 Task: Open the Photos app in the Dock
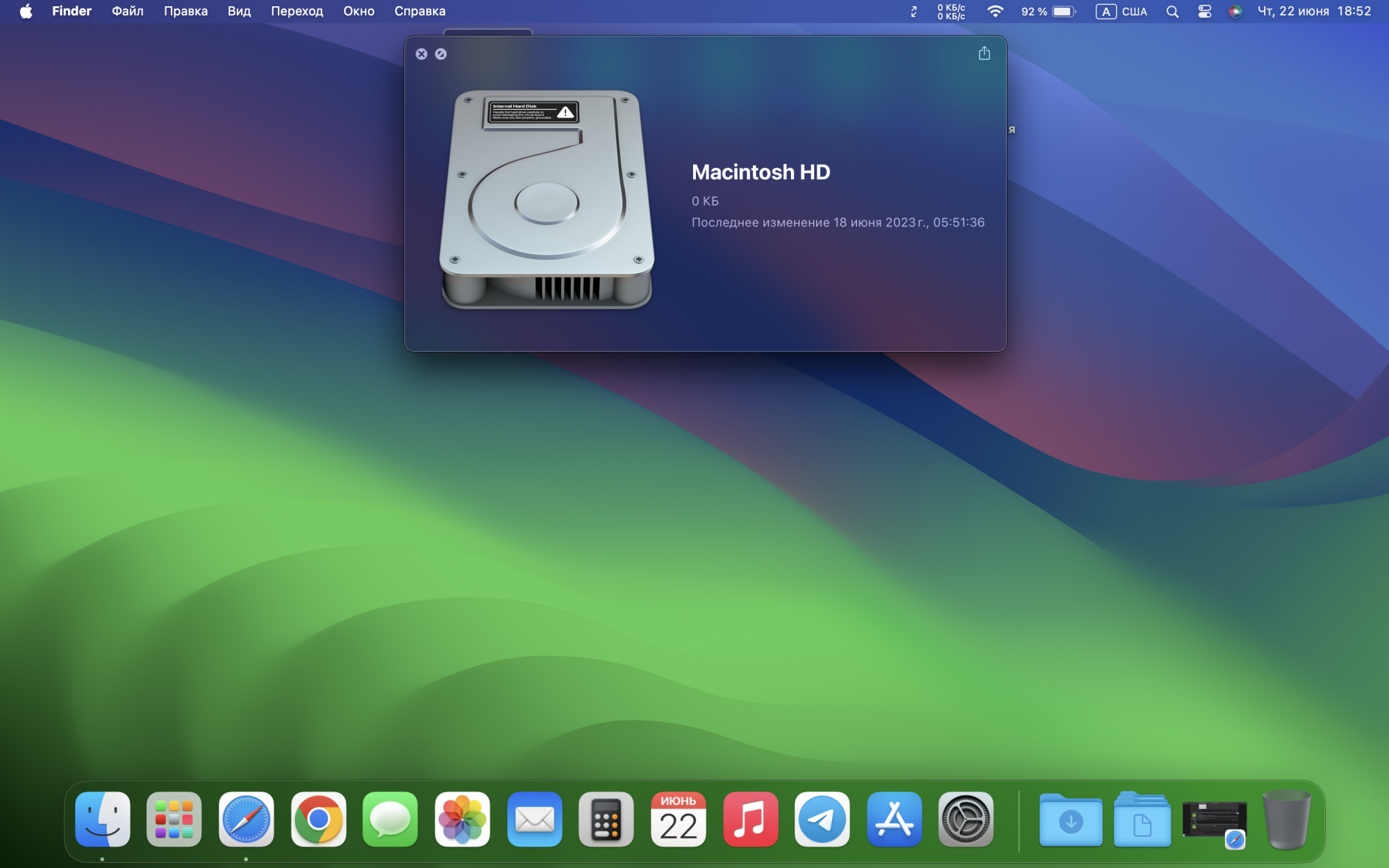point(463,819)
